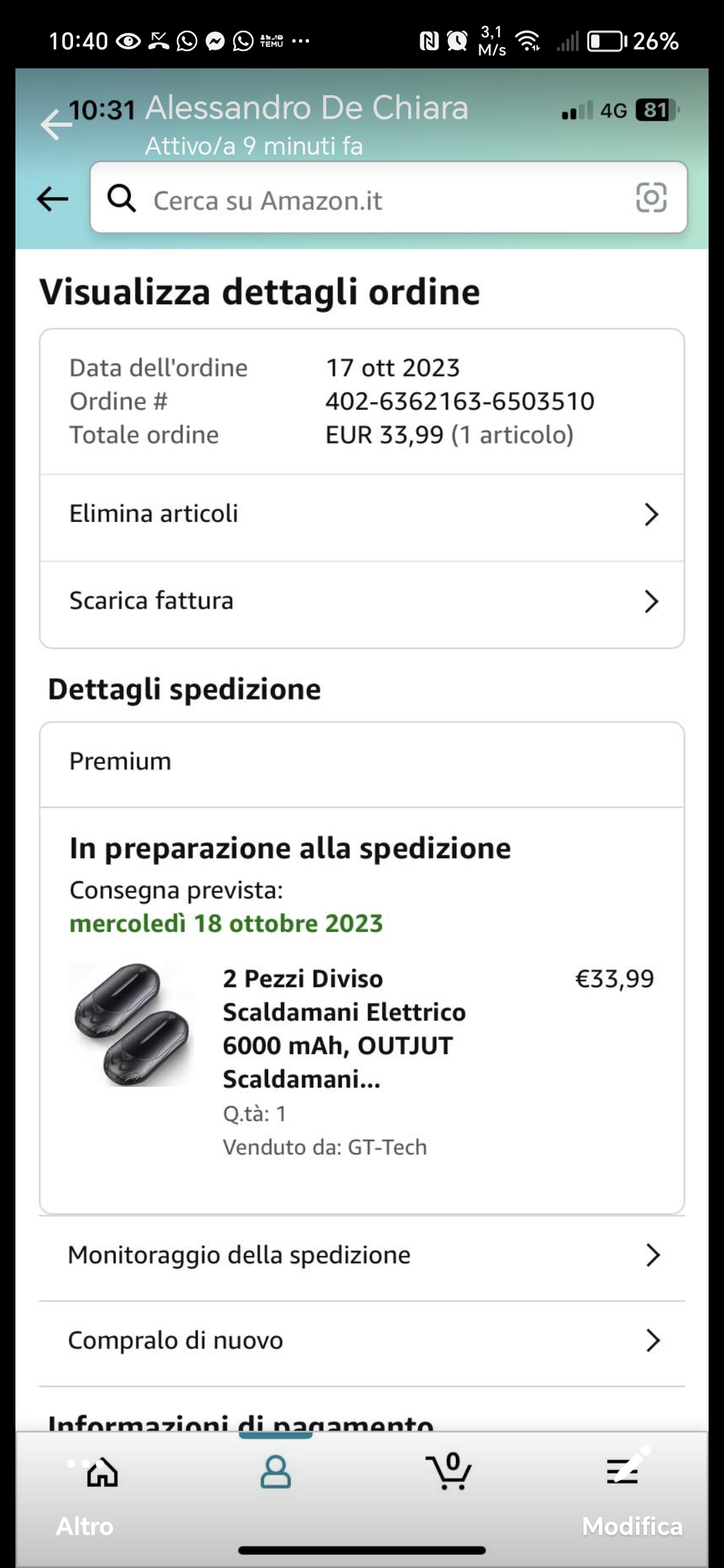Open the Home tab in bottom bar
This screenshot has height=1568, width=724.
point(103,1473)
